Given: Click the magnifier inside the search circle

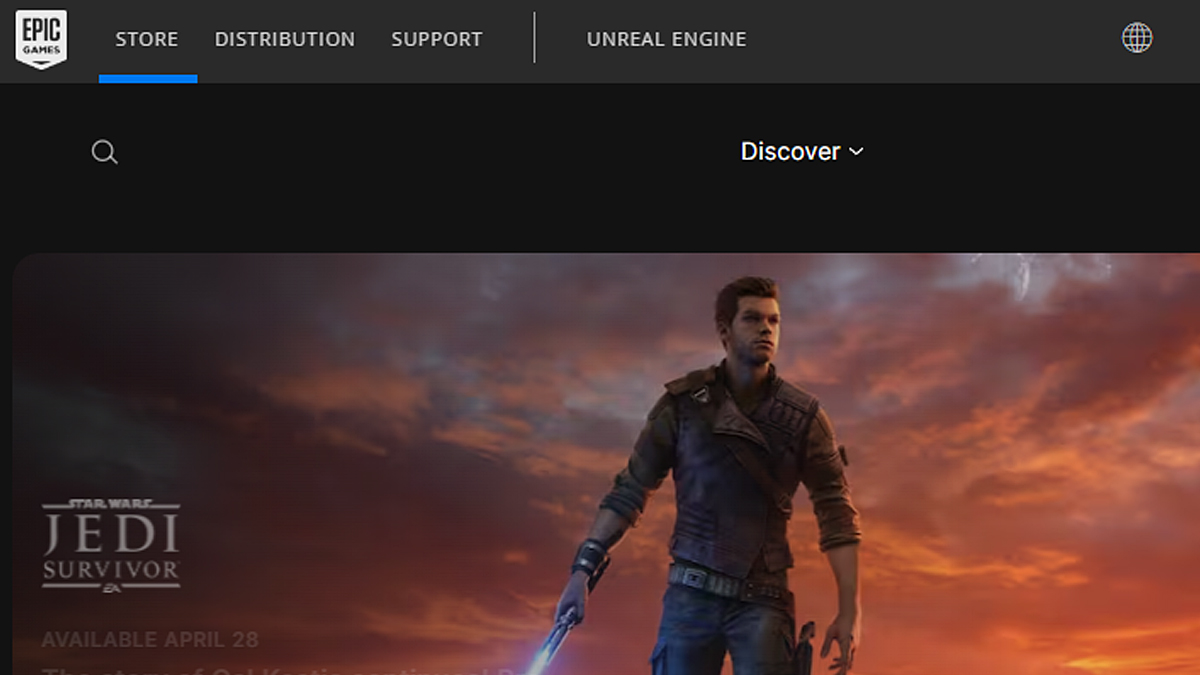Looking at the screenshot, I should coord(104,151).
